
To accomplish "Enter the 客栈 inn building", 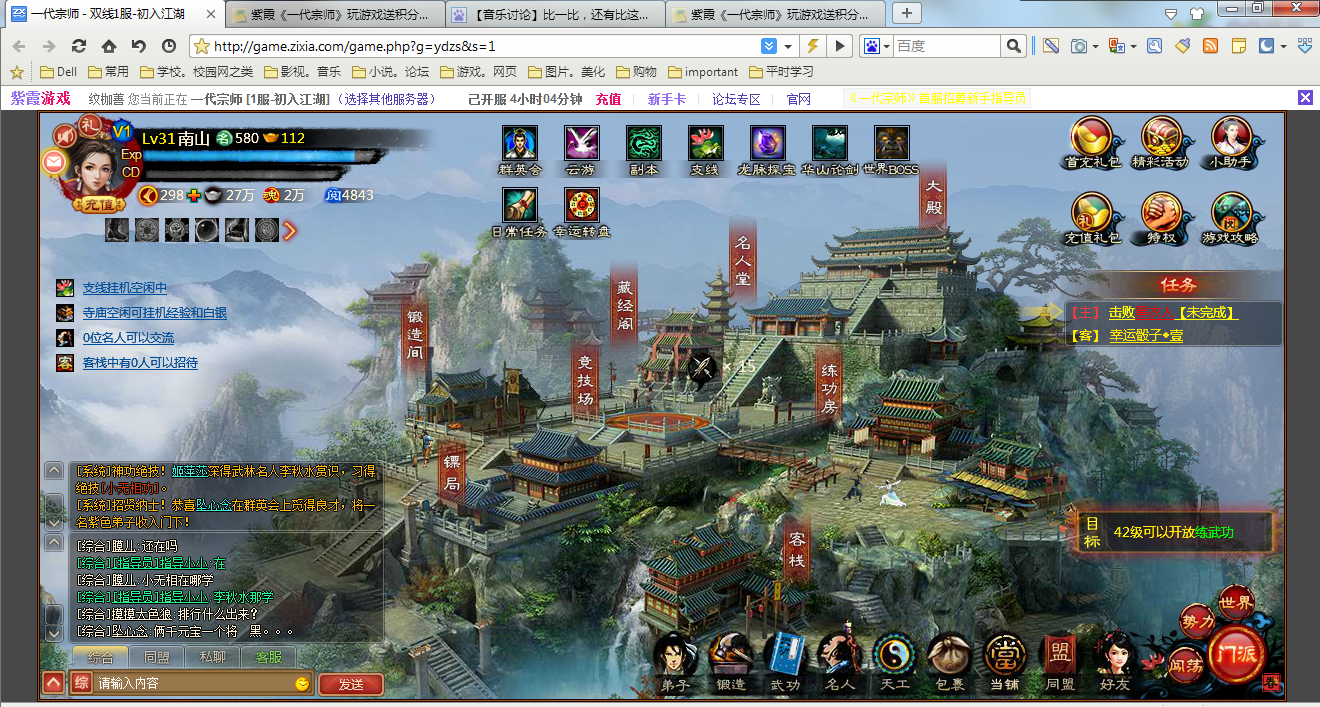I will click(797, 550).
